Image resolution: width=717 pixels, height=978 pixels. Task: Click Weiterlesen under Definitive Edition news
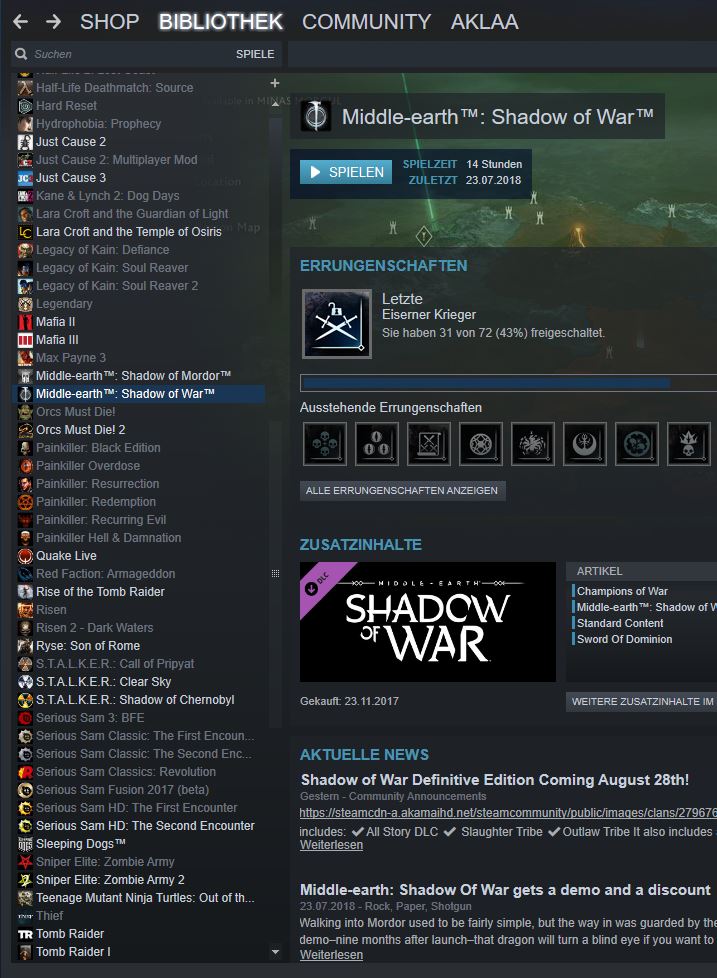click(x=331, y=845)
